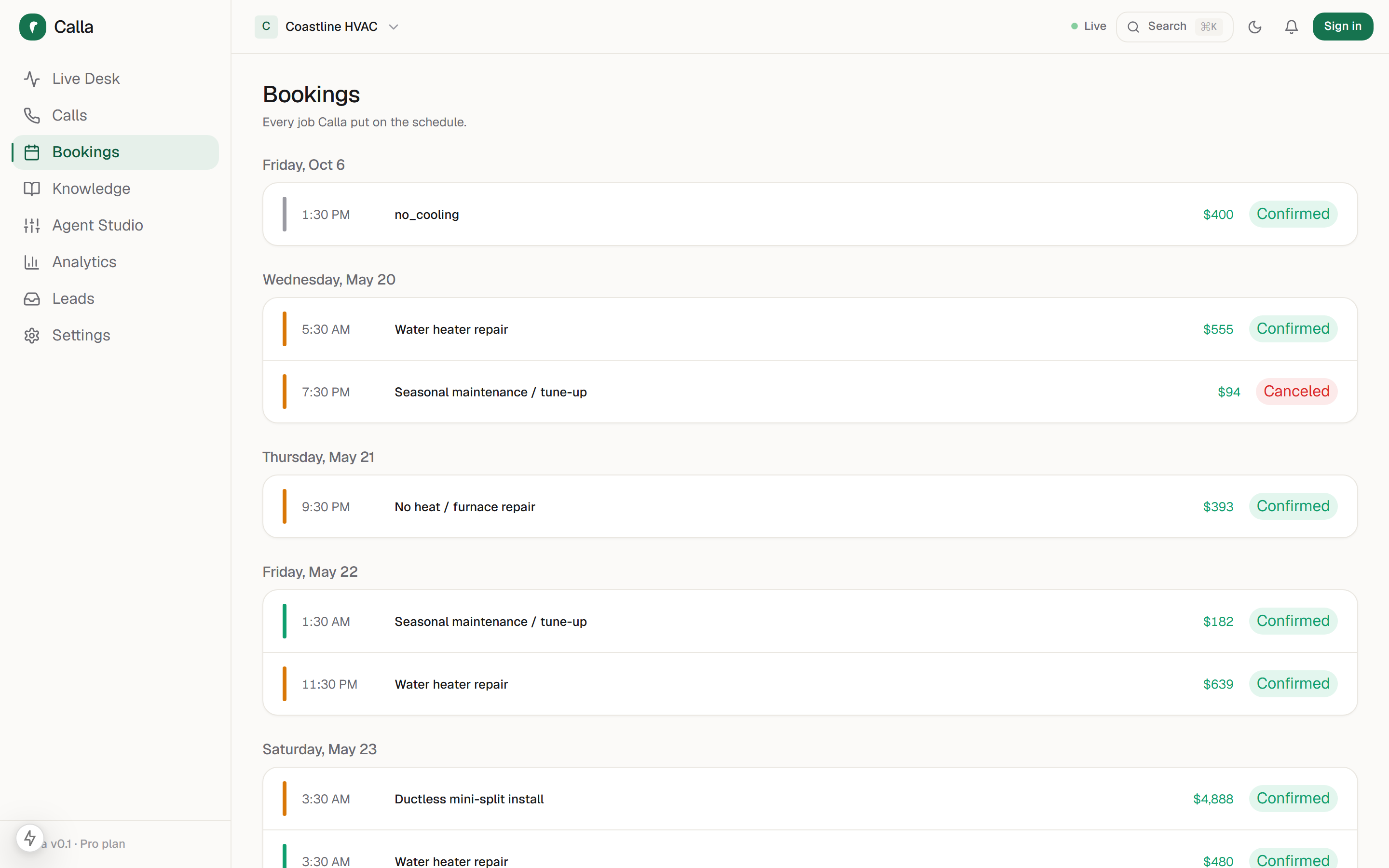
Task: Open the Knowledge section
Action: [115, 189]
